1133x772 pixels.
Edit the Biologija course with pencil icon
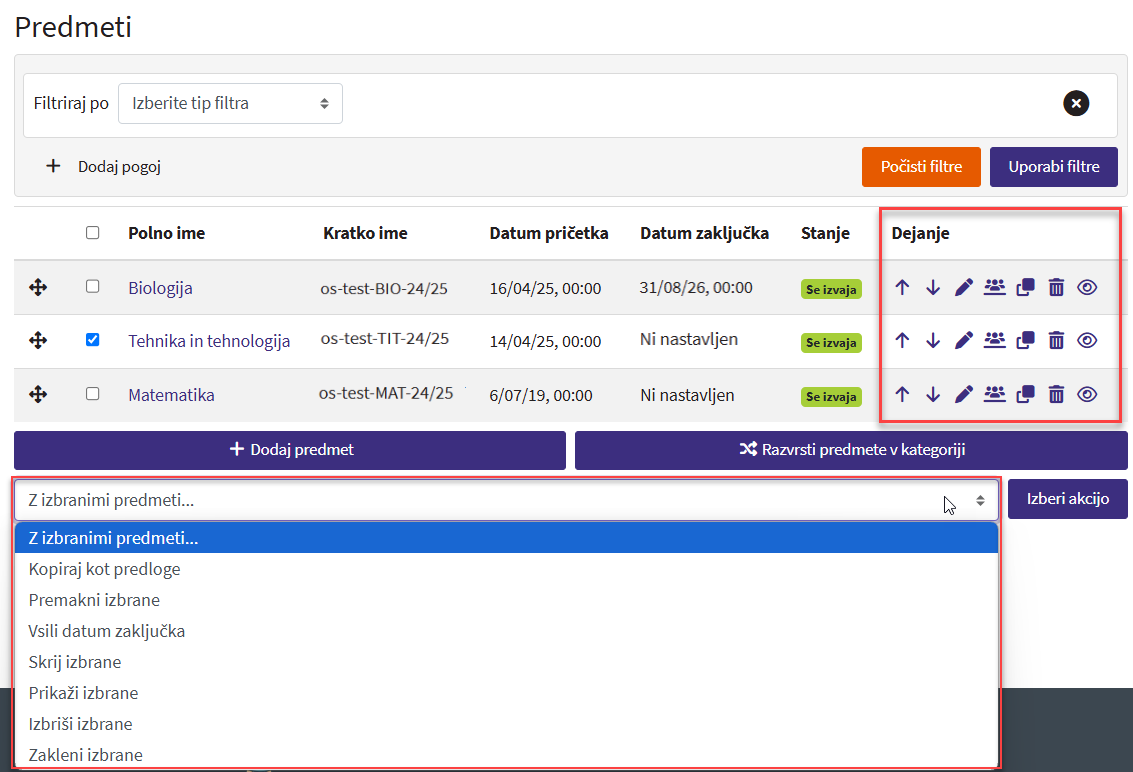click(x=963, y=288)
